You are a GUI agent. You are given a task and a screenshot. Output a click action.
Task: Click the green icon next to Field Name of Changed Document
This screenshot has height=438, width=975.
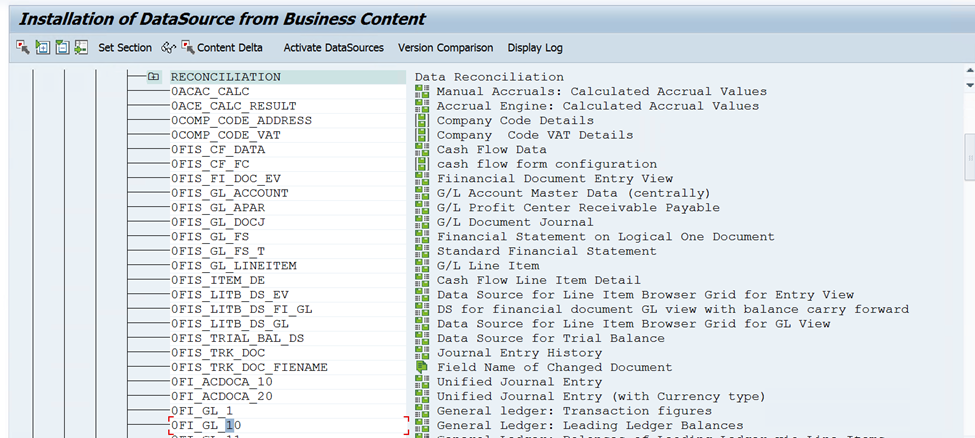pyautogui.click(x=422, y=367)
